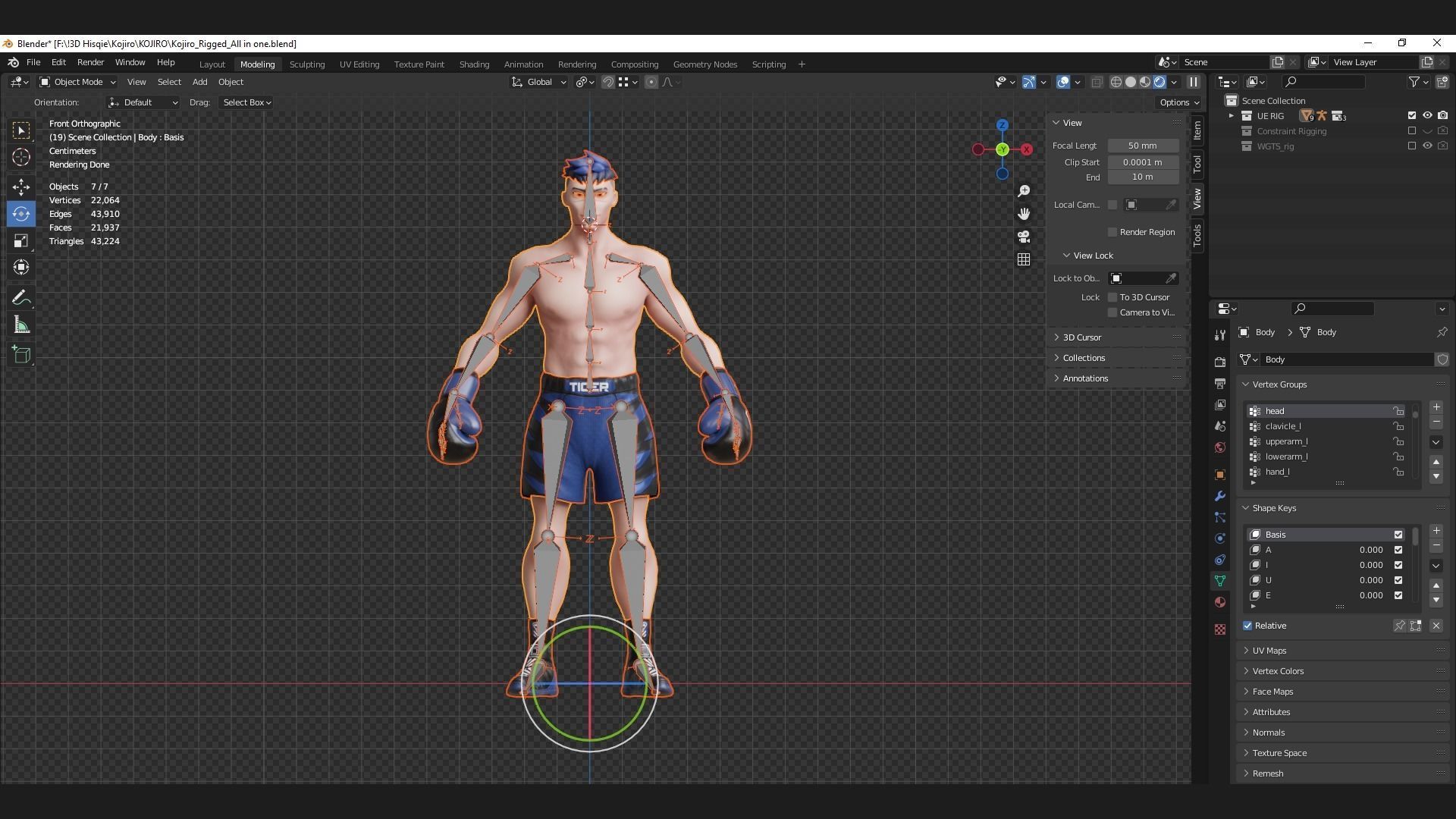Open the Render menu
The image size is (1456, 819).
click(x=90, y=62)
